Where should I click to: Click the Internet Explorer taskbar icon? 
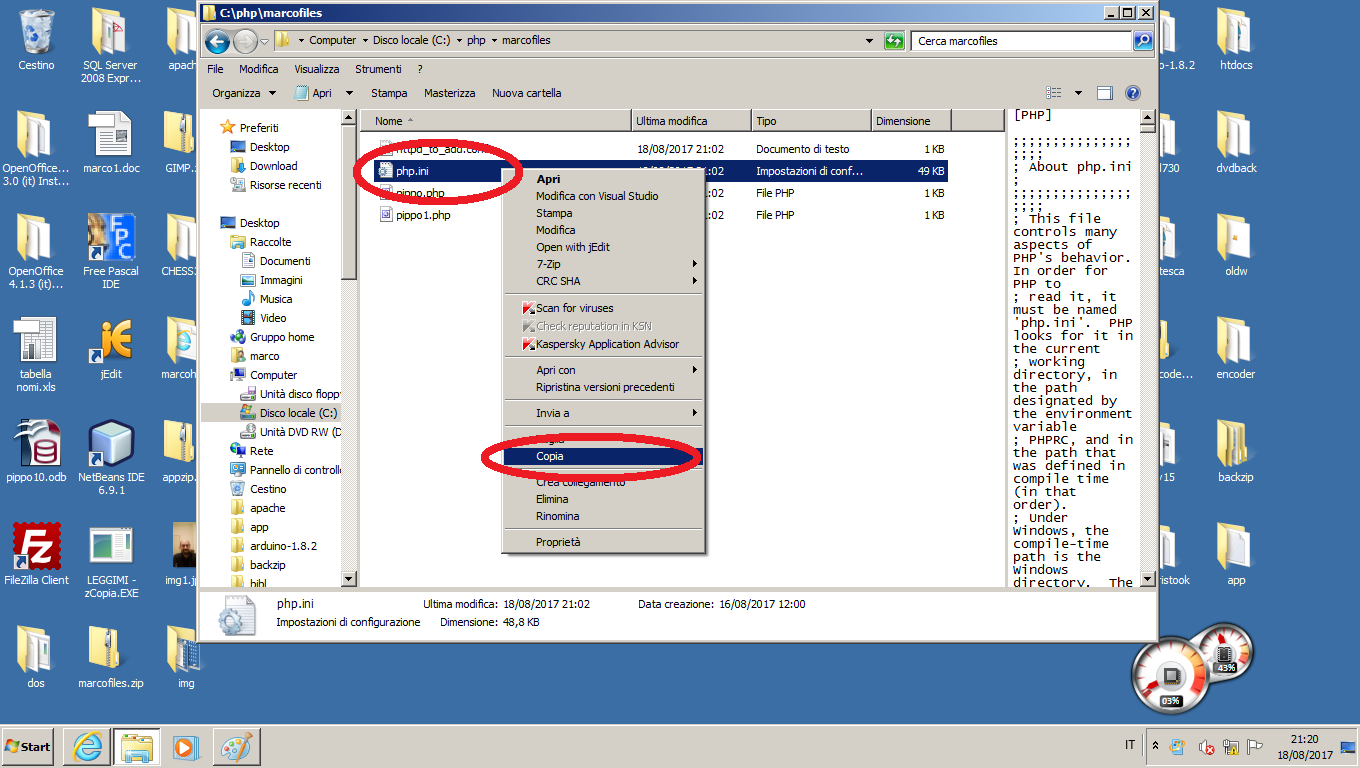coord(87,746)
